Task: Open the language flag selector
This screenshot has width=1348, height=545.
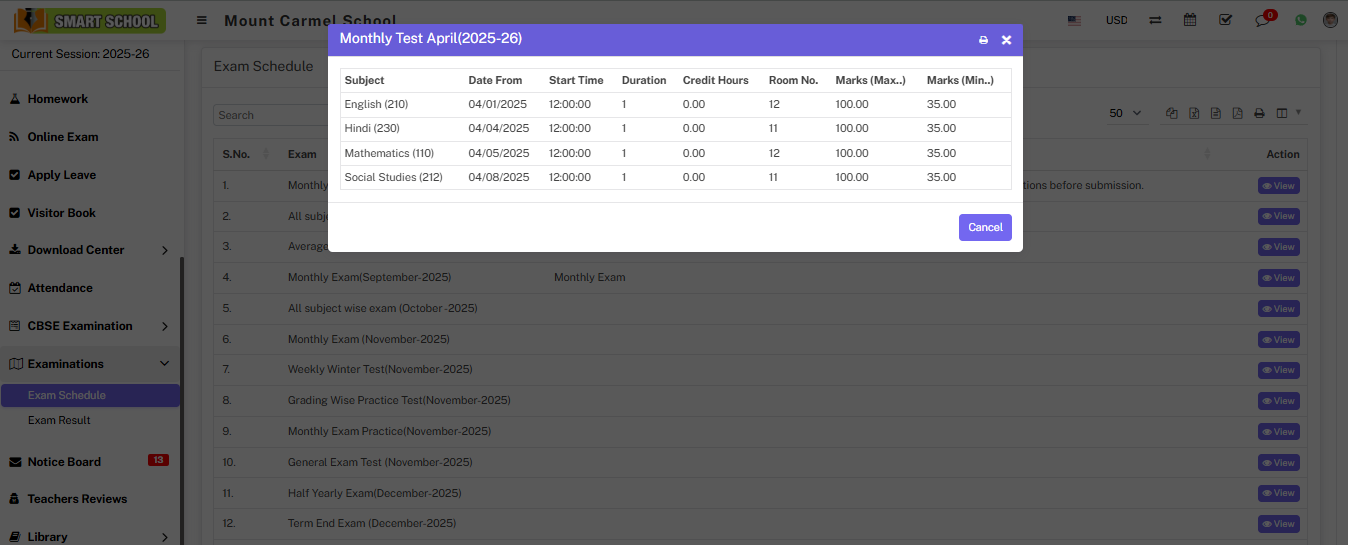Action: point(1074,20)
